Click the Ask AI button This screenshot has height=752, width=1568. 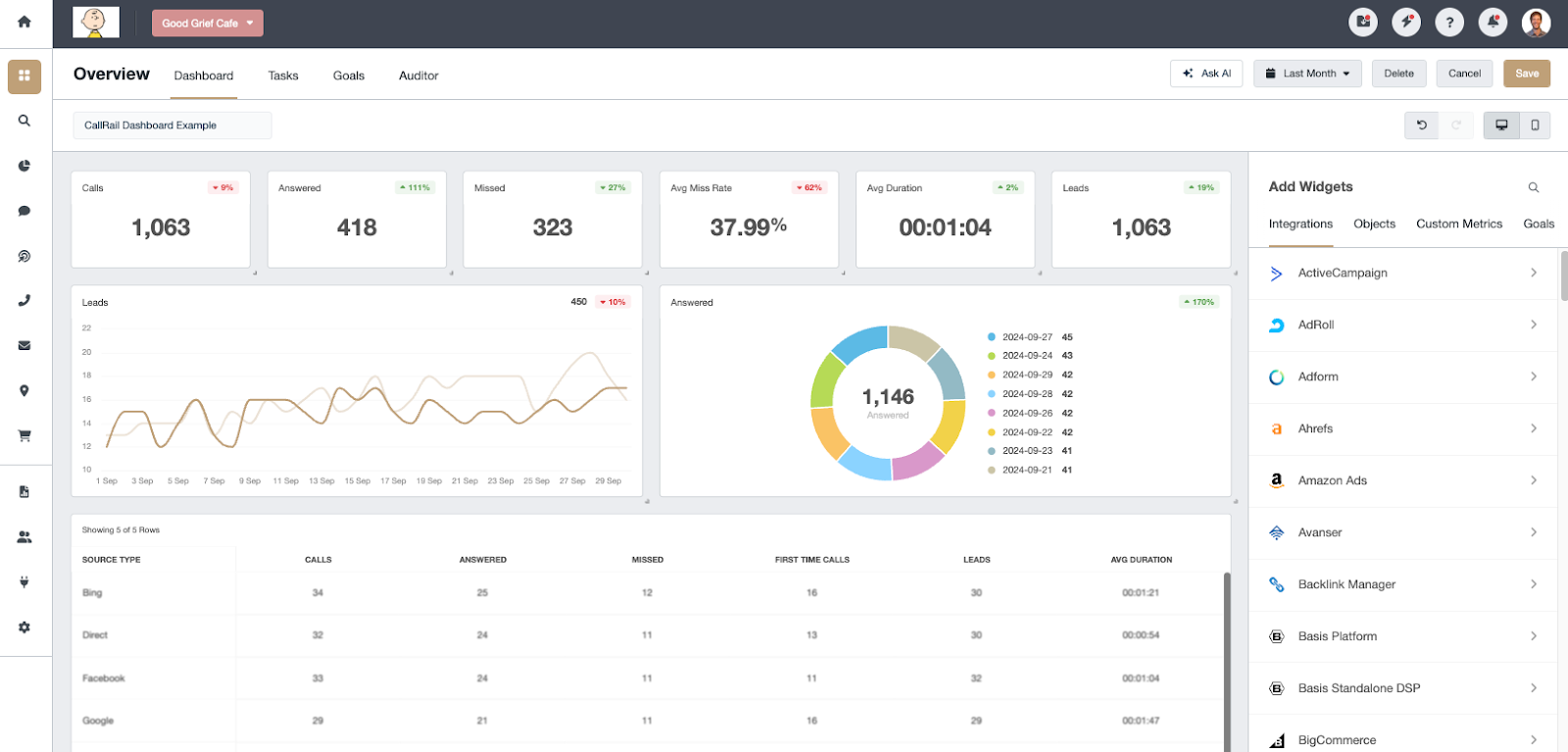tap(1206, 74)
